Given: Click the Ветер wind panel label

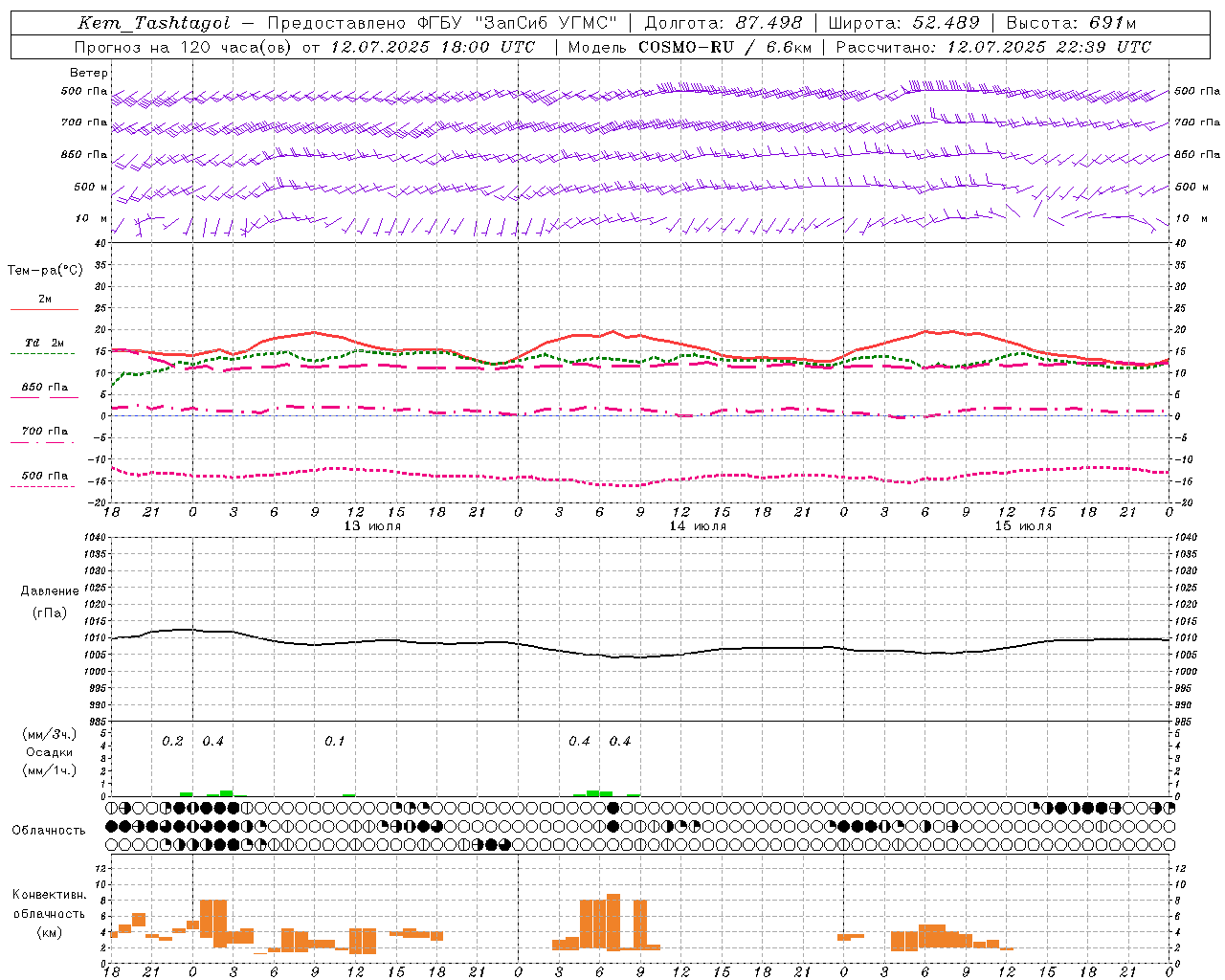Looking at the screenshot, I should click(x=88, y=73).
